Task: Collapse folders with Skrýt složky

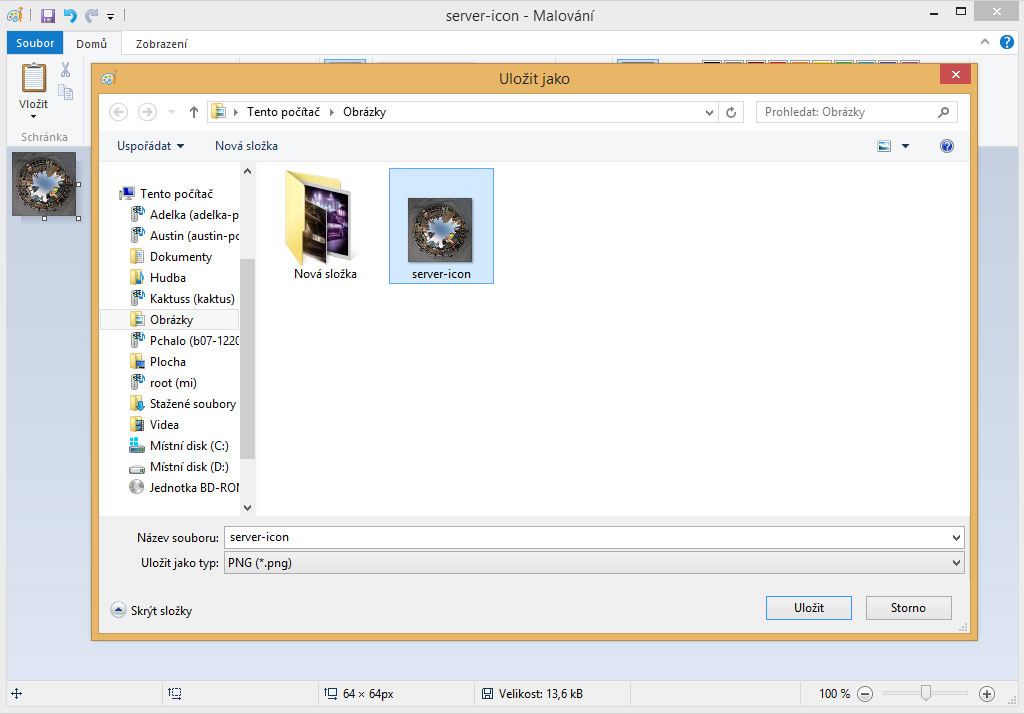Action: tap(151, 610)
